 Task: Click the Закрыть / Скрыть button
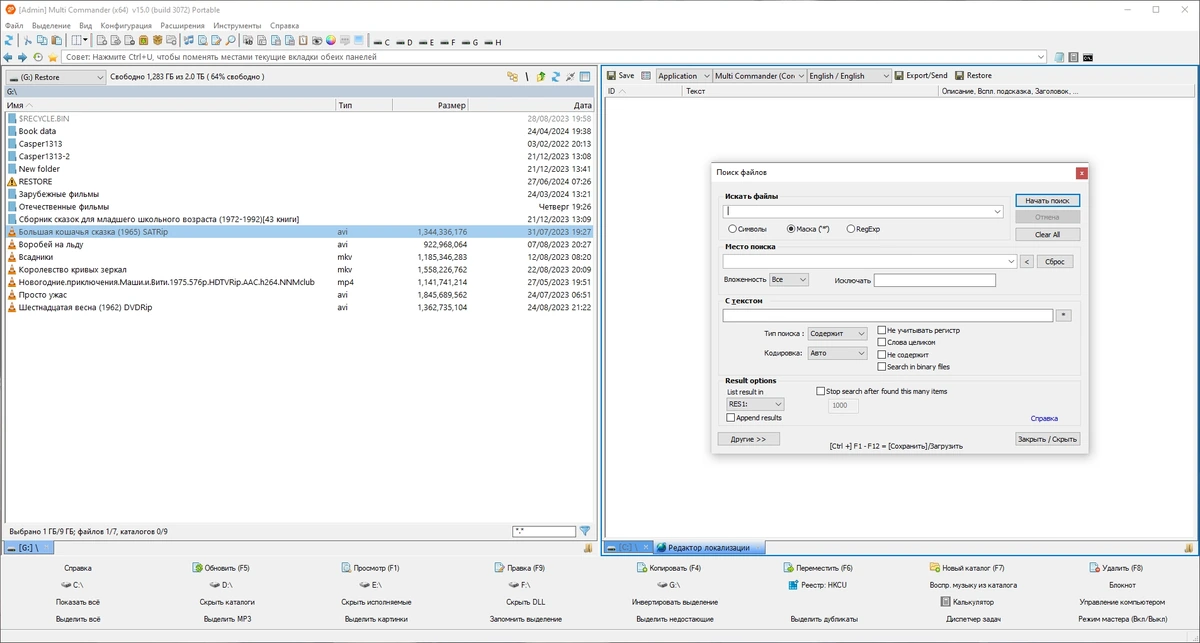pyautogui.click(x=1047, y=439)
